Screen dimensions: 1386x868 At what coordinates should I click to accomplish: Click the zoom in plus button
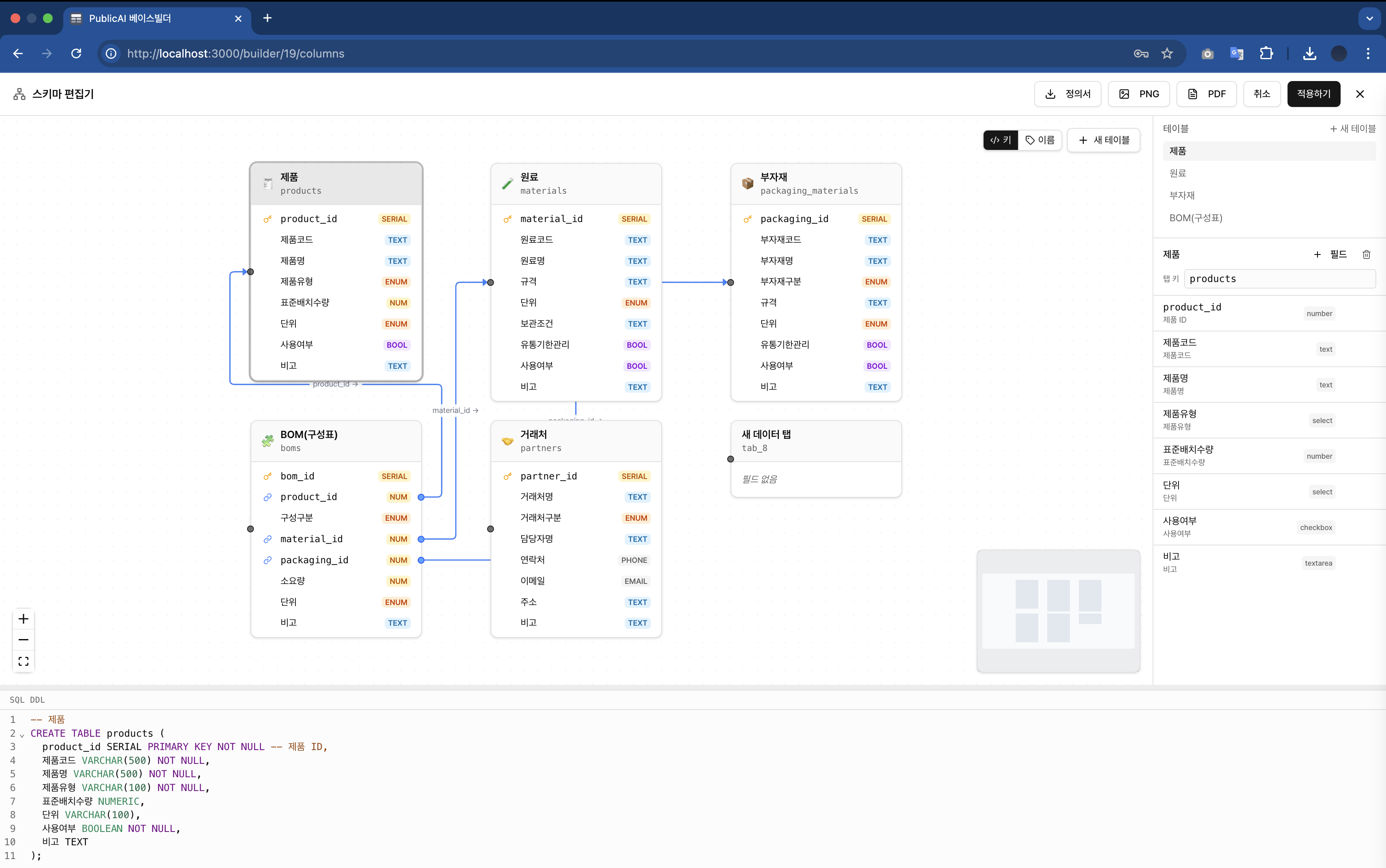pyautogui.click(x=24, y=619)
